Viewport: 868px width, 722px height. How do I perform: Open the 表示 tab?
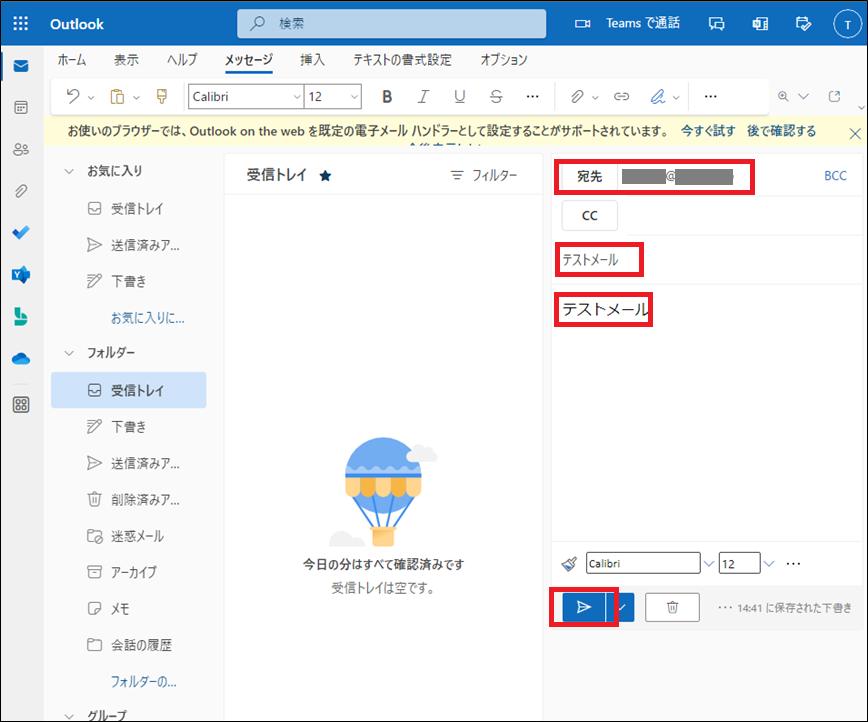(x=126, y=60)
